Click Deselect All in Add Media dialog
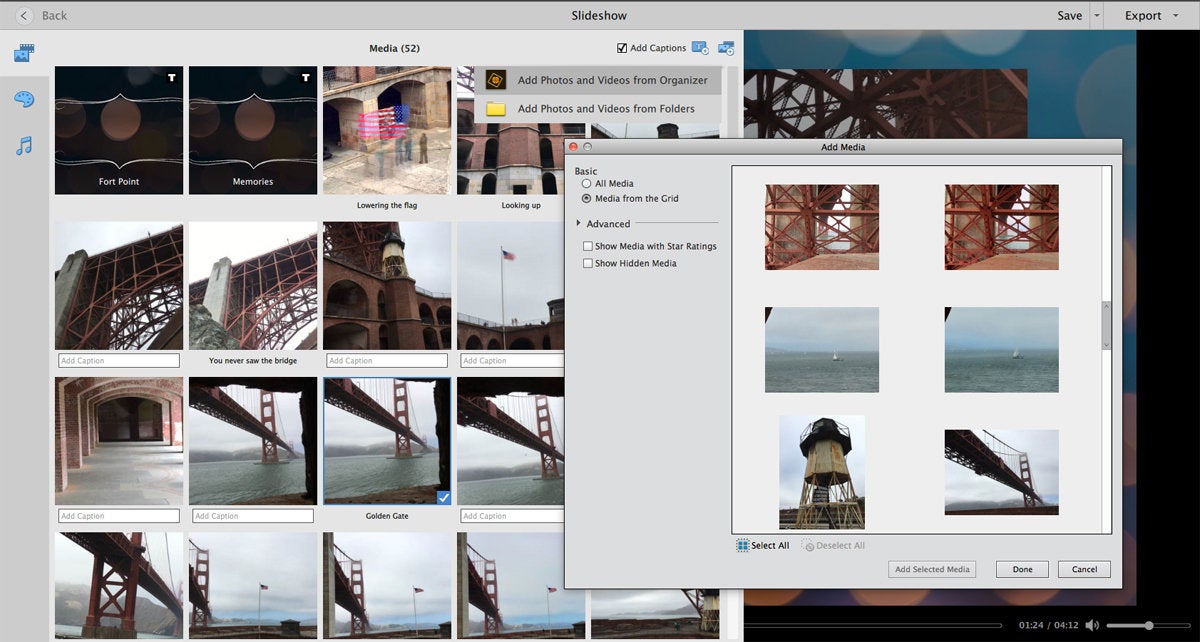Screen dimensions: 1200x642 tap(834, 546)
